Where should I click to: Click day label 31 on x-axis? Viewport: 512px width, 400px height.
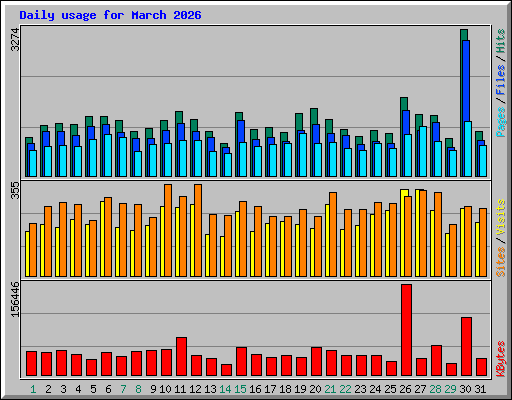(x=480, y=389)
